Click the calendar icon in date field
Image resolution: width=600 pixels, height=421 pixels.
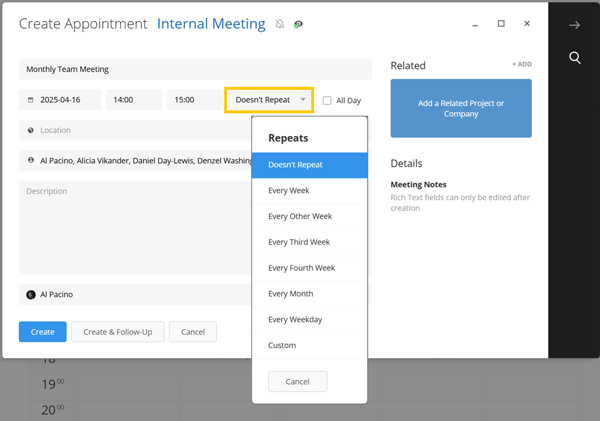pyautogui.click(x=31, y=100)
